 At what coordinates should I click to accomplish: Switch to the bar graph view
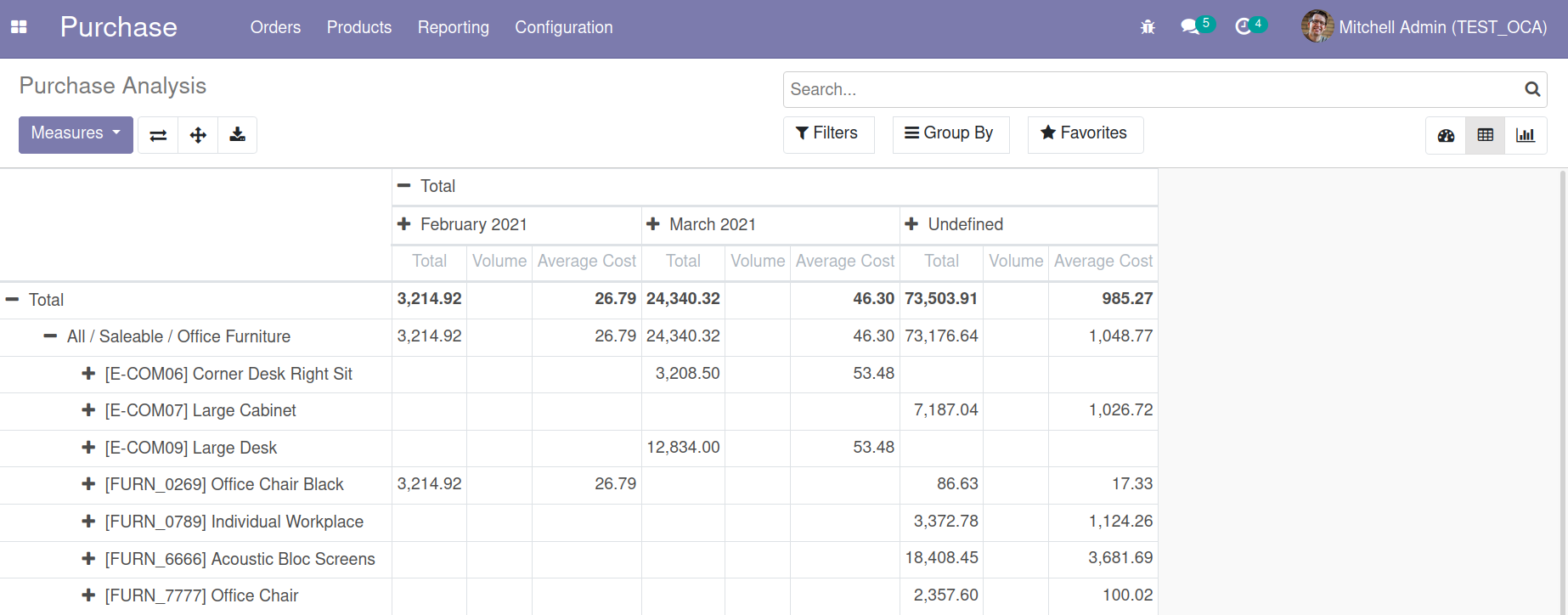pos(1526,135)
